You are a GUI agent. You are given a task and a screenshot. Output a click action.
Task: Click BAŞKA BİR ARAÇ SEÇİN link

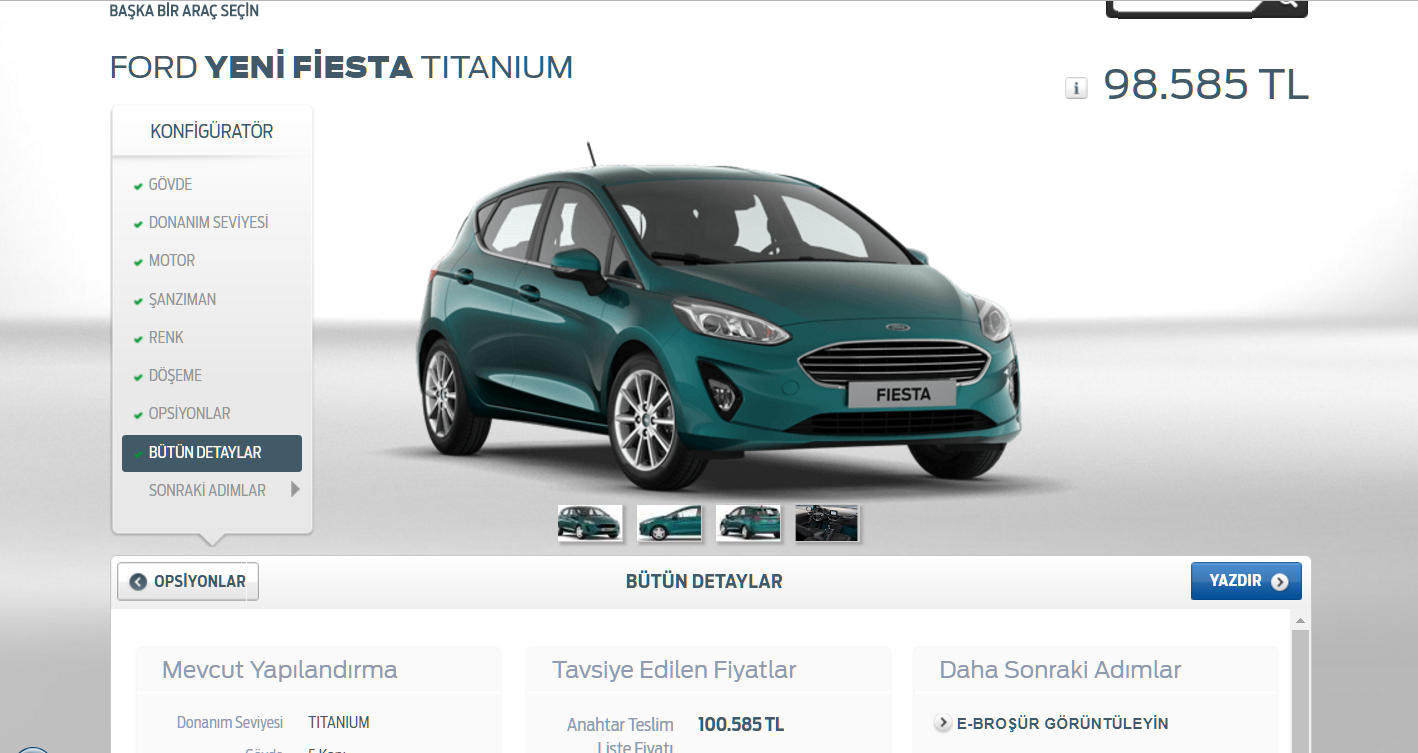tap(184, 12)
